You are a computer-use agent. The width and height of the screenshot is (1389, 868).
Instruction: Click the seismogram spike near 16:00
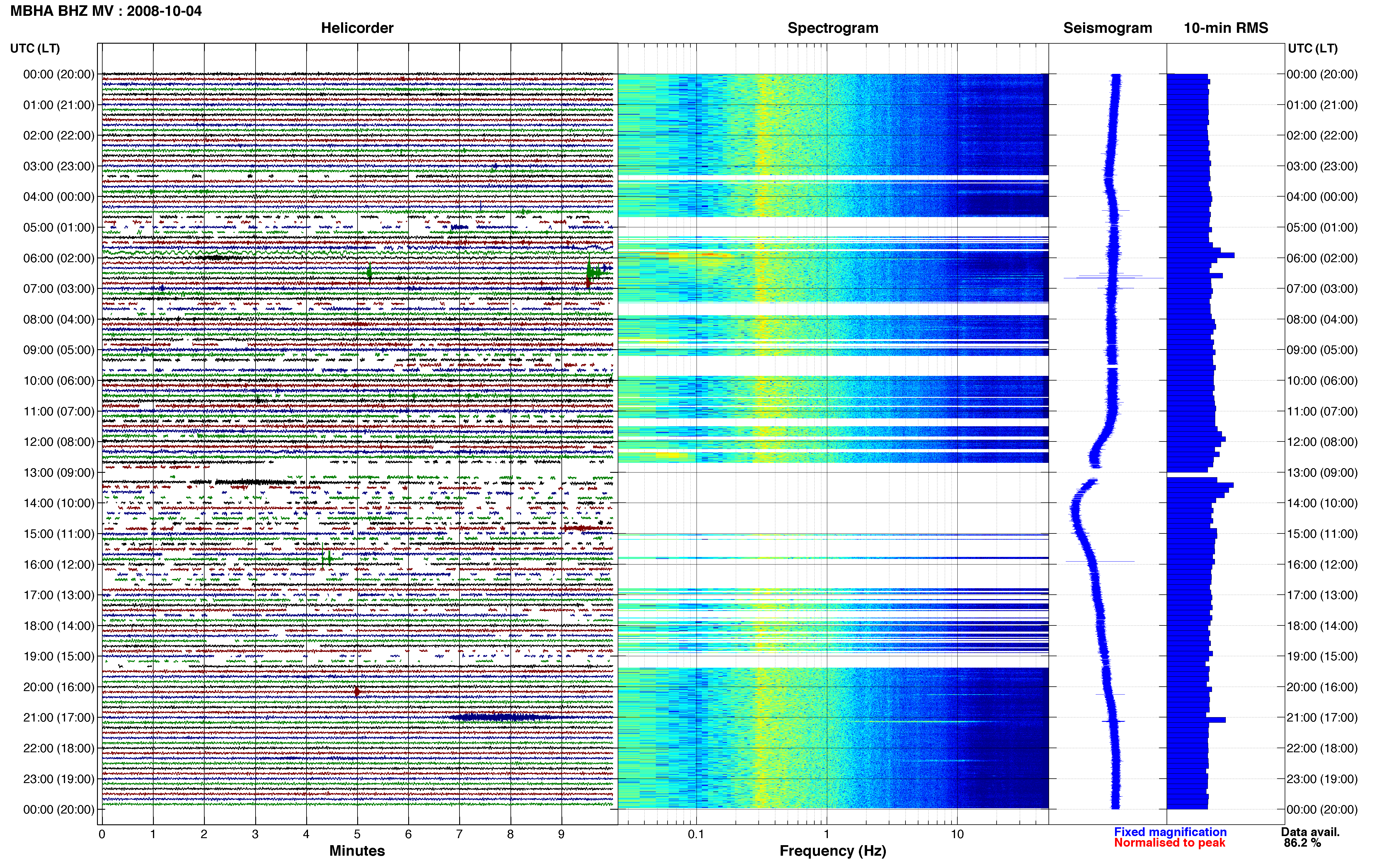click(1100, 561)
